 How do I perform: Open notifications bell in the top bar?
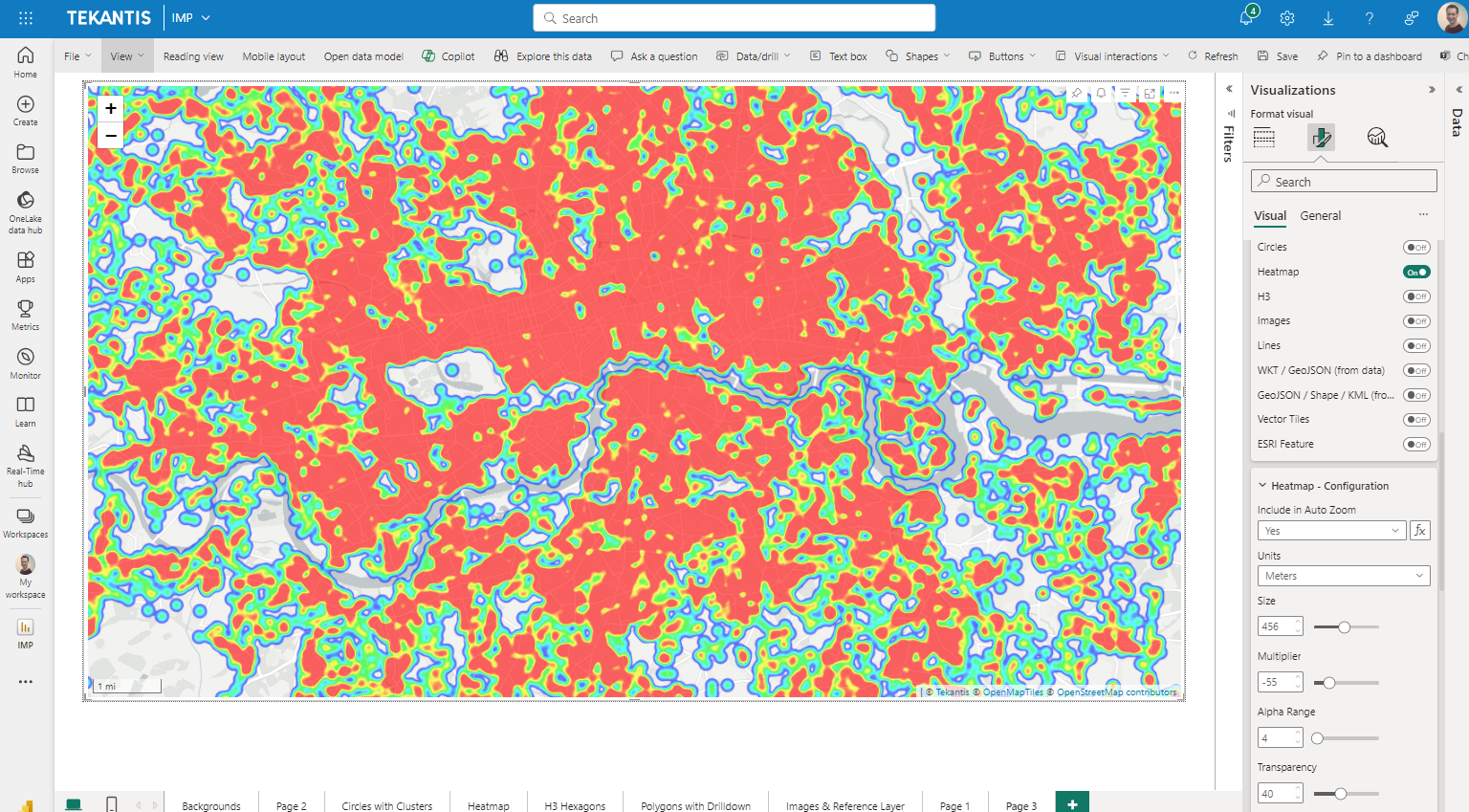point(1245,17)
